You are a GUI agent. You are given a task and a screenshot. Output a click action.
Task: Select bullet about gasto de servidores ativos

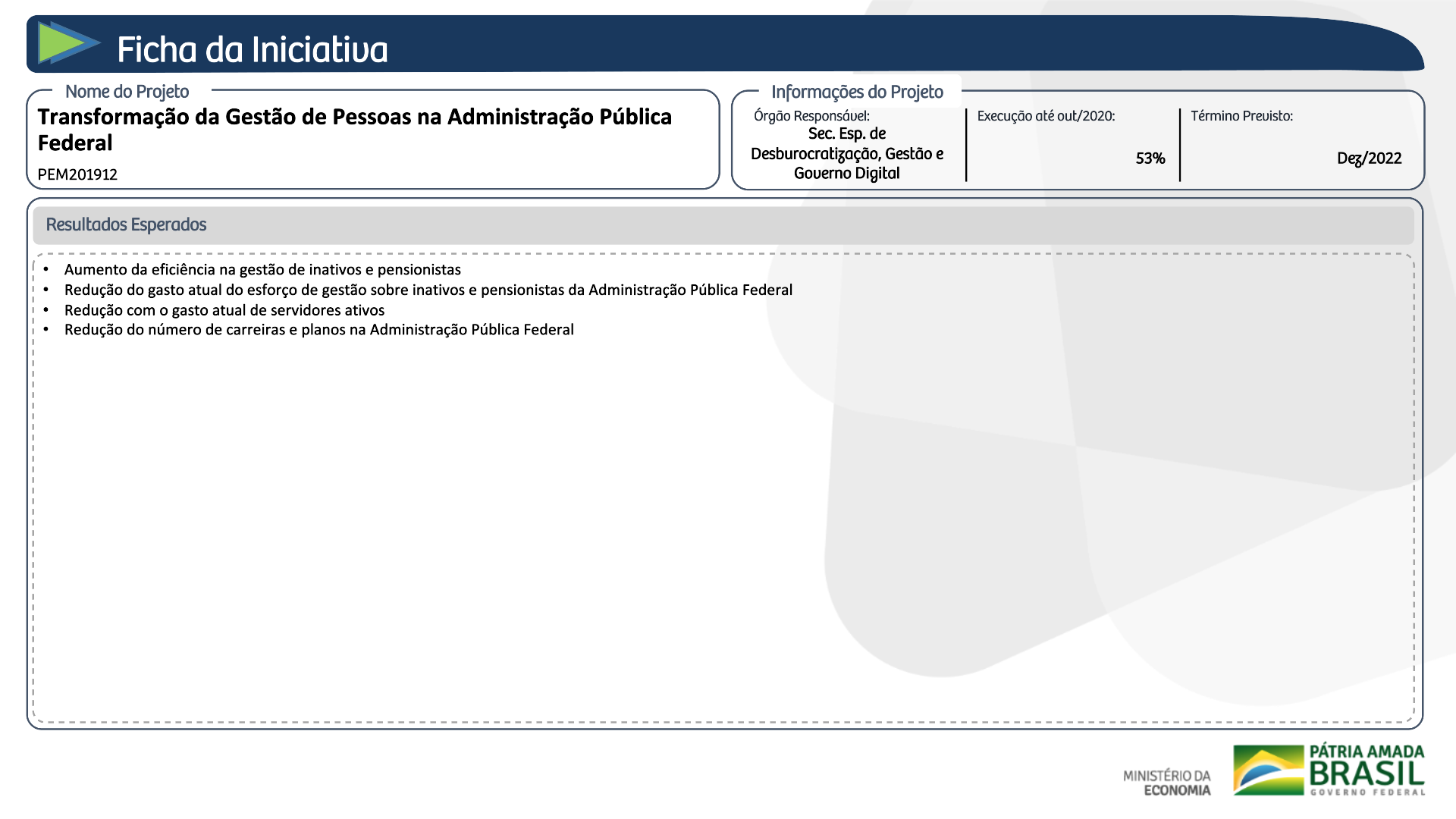click(224, 310)
